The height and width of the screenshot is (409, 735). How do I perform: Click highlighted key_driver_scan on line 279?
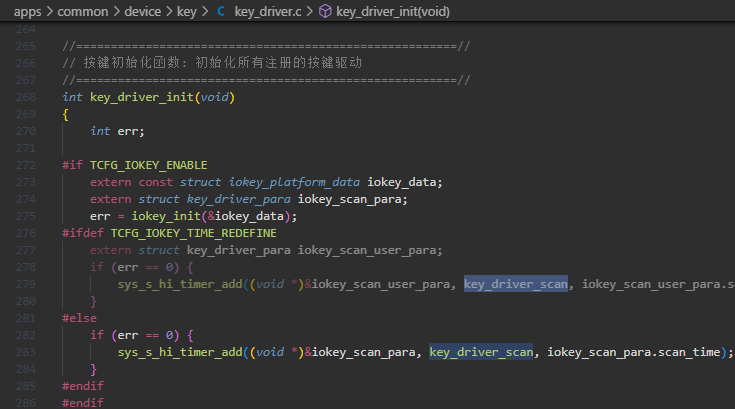(x=516, y=284)
